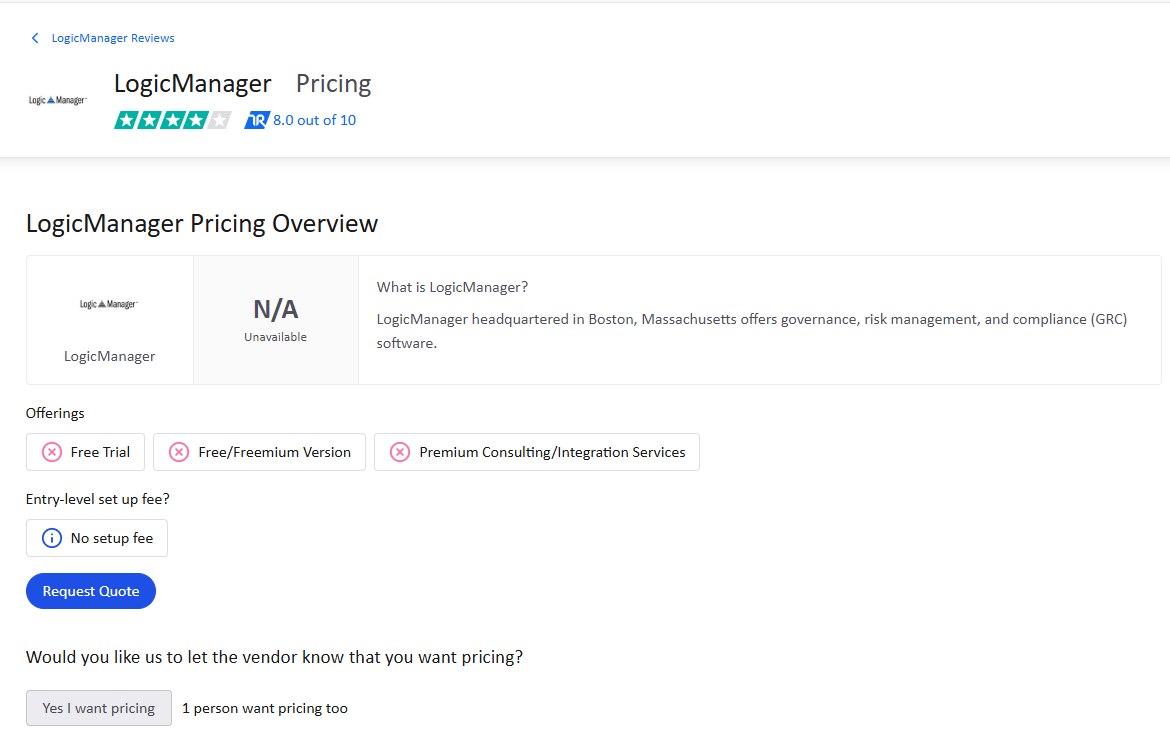Select the No setup fee chip
The height and width of the screenshot is (749, 1170).
[x=97, y=538]
